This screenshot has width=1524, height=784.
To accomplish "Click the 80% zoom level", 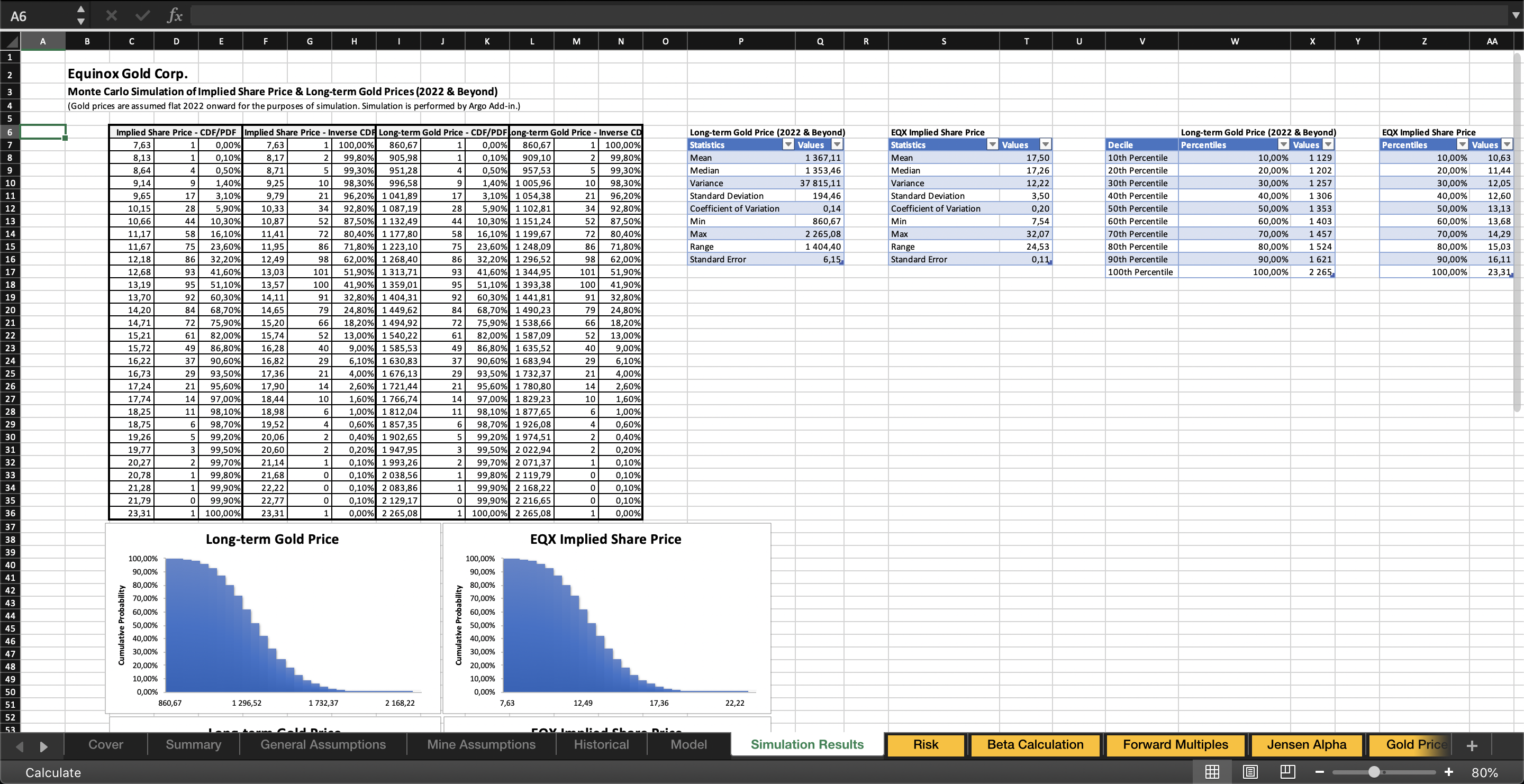I will pos(1484,772).
